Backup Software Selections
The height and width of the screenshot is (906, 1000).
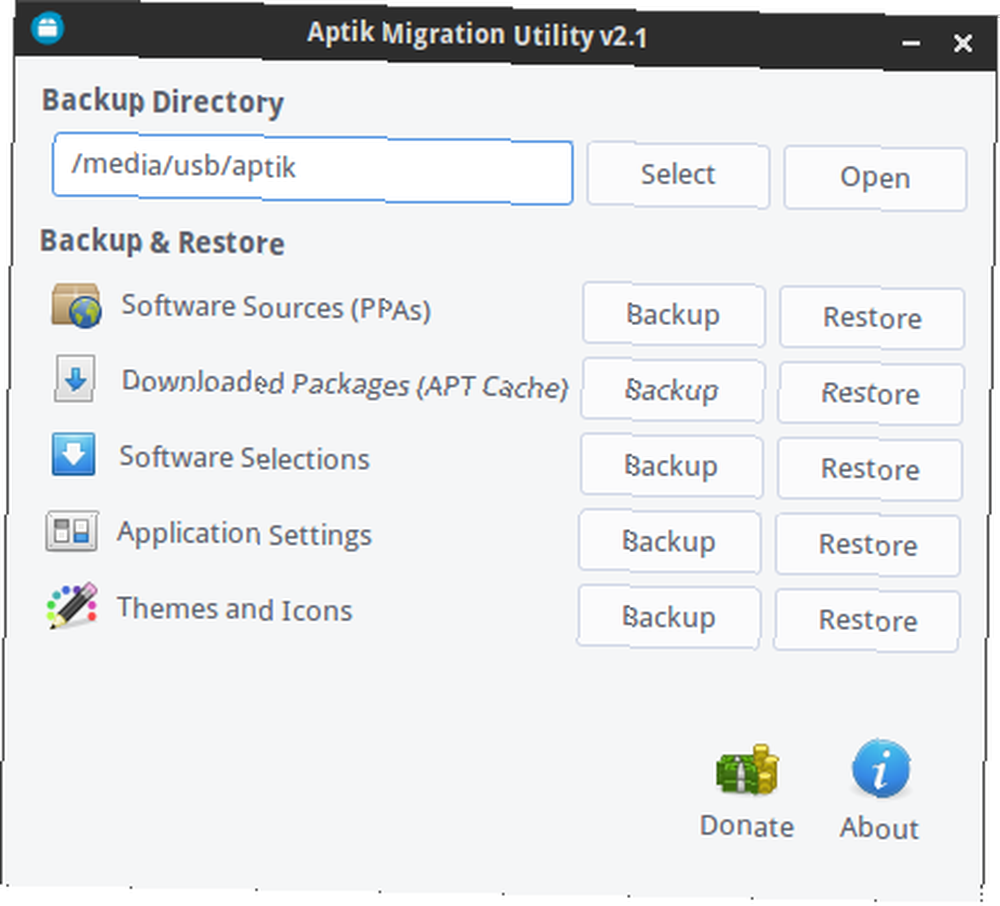[671, 466]
